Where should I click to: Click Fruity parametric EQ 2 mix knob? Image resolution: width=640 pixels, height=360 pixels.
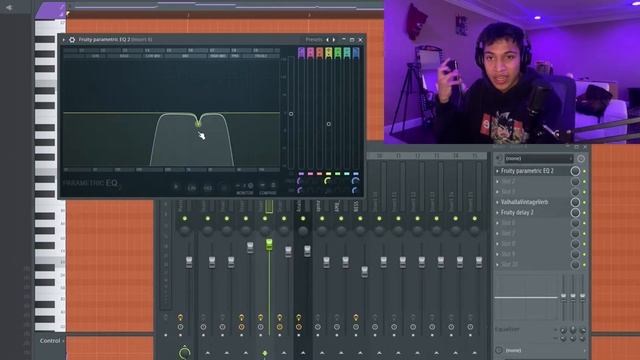pyautogui.click(x=575, y=171)
